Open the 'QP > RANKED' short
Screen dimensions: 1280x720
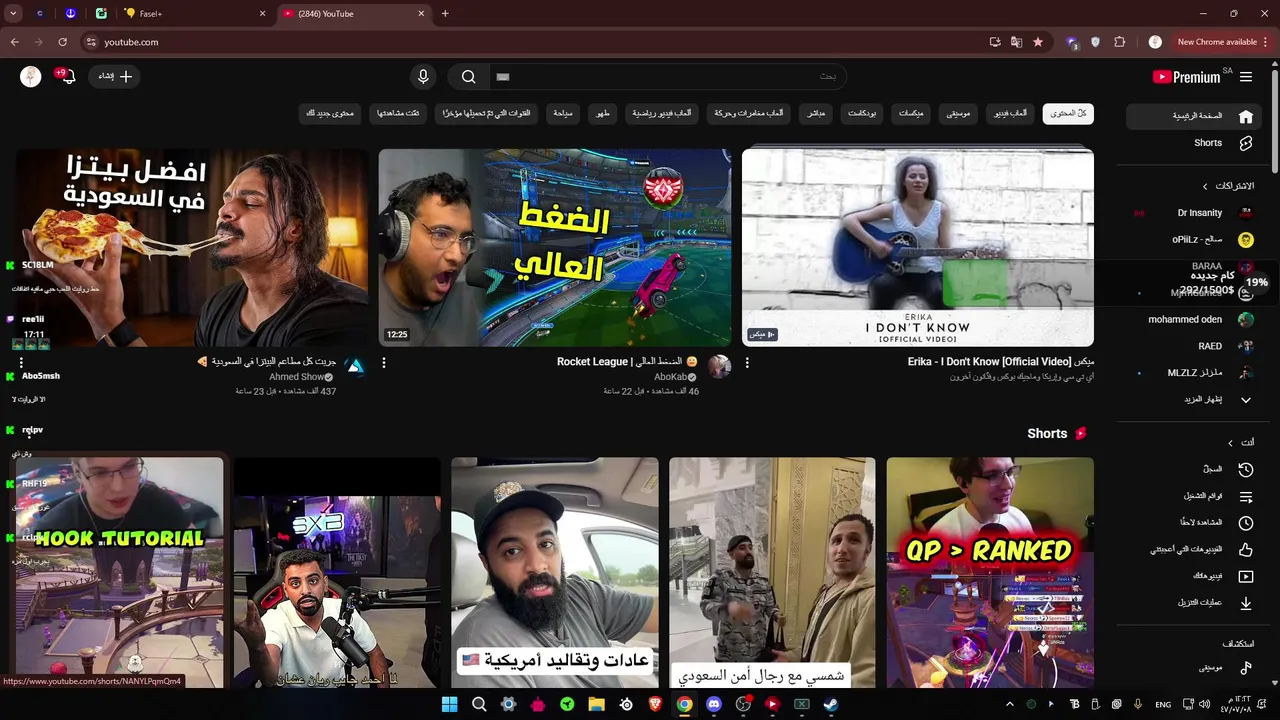pos(990,572)
